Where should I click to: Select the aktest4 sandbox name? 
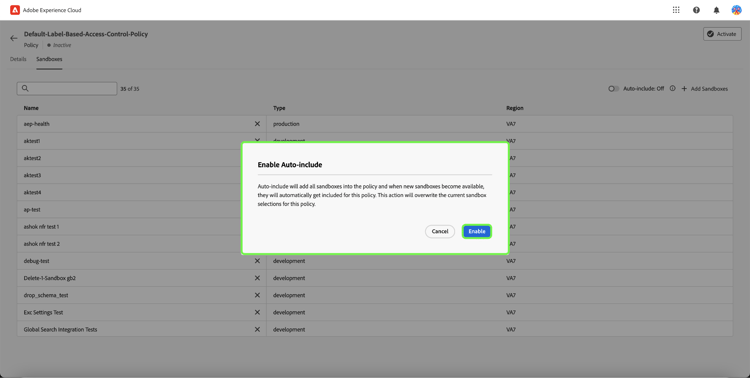click(32, 192)
